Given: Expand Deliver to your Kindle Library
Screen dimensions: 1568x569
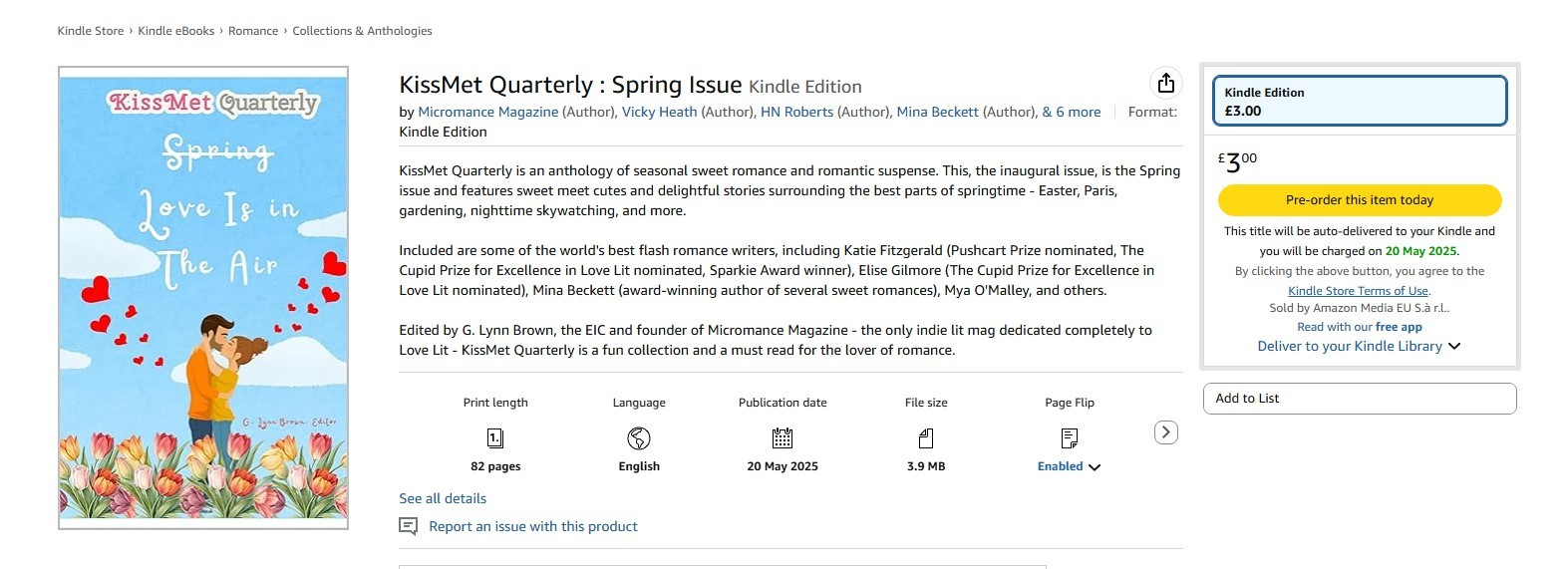Looking at the screenshot, I should pos(1359,346).
